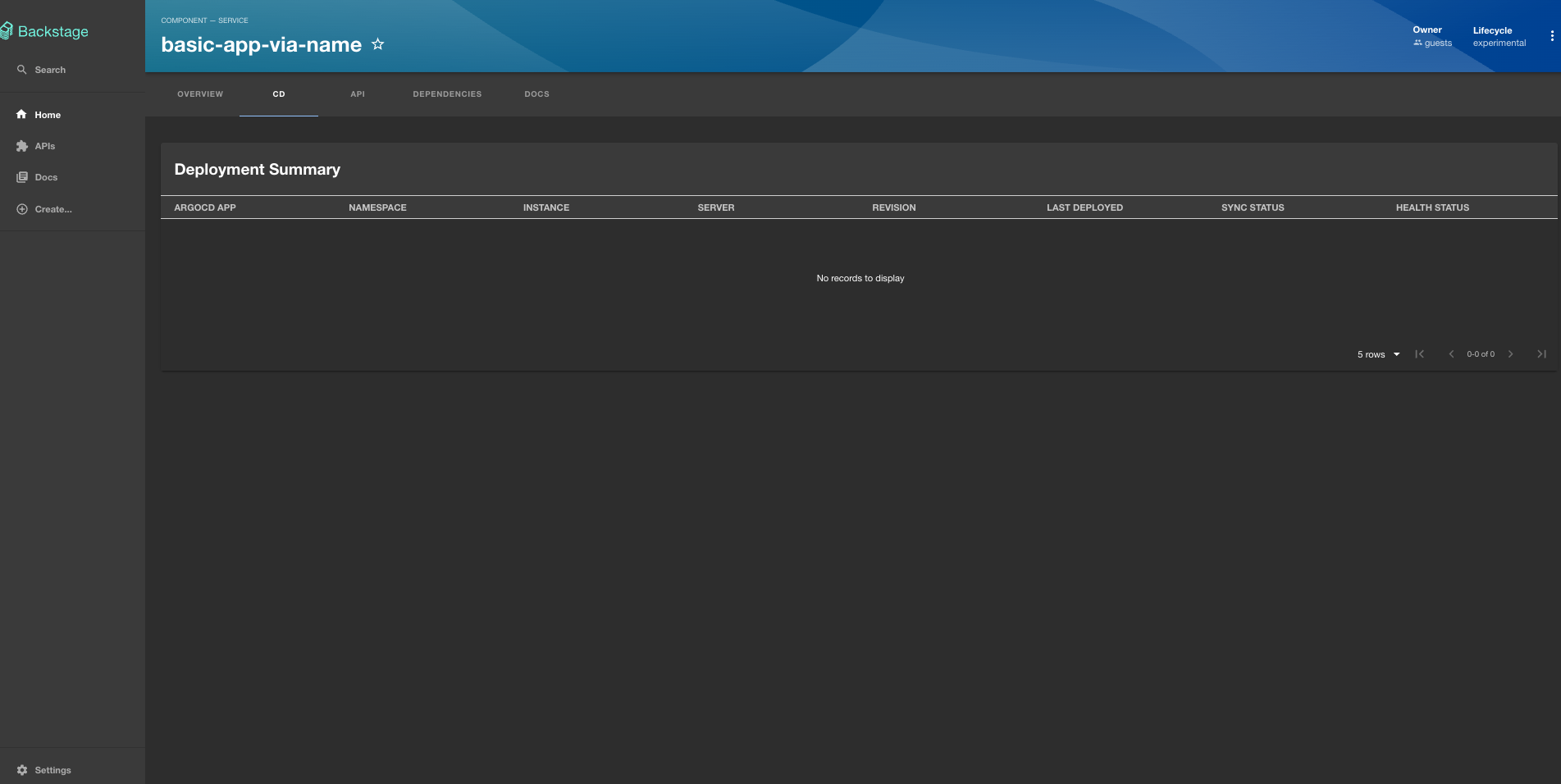1561x784 pixels.
Task: Click the 'experimental' lifecycle value
Action: click(1499, 43)
